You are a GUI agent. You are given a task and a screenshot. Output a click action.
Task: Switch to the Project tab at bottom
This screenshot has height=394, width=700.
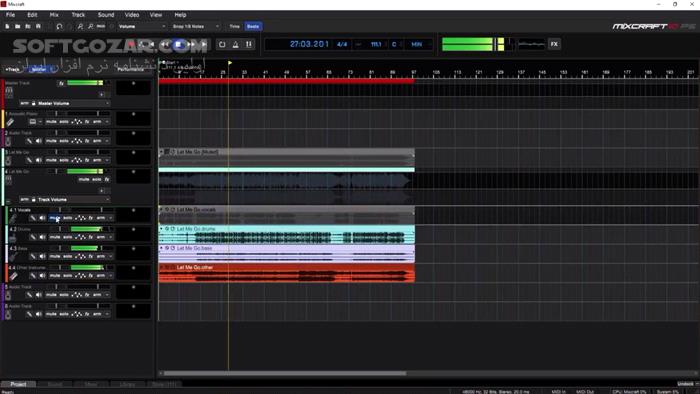[x=18, y=384]
